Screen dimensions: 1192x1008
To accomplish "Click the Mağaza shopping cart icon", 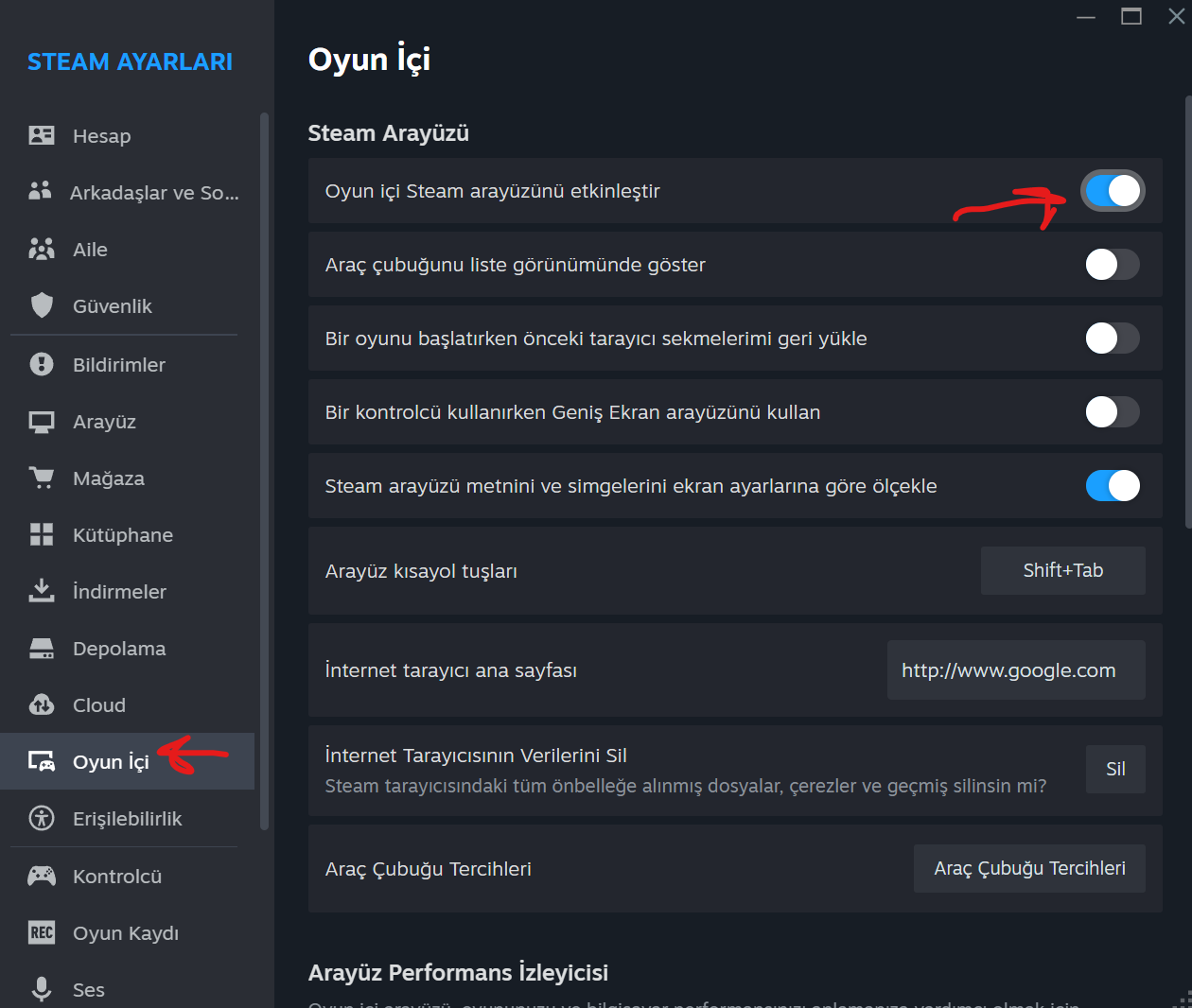I will pos(42,478).
